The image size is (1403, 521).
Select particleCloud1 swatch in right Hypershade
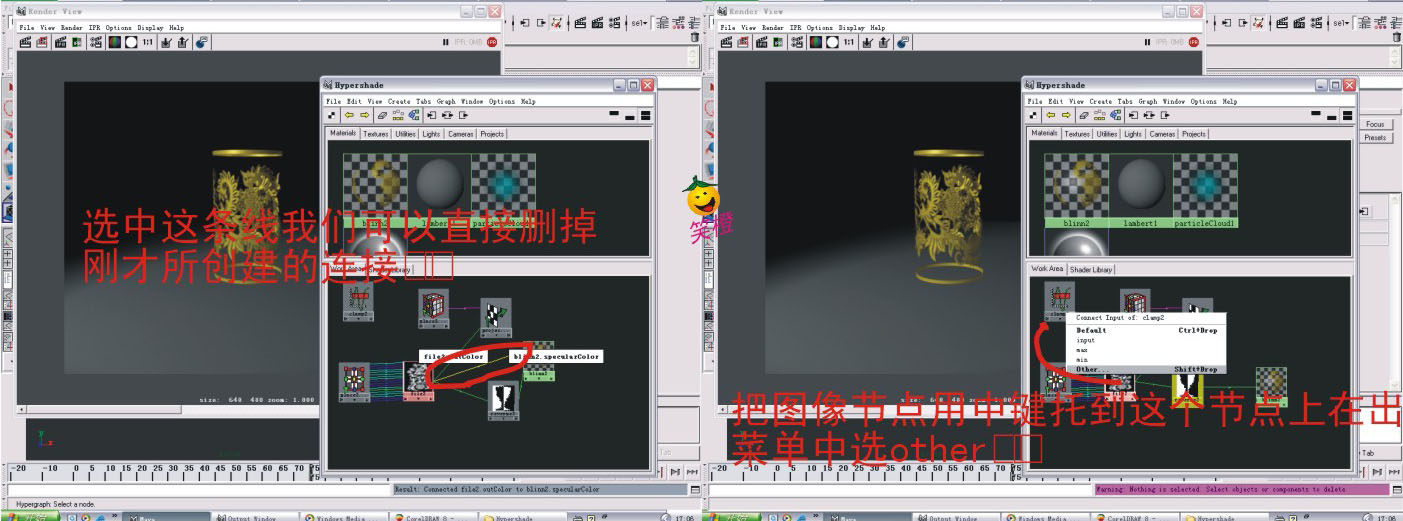pos(1205,190)
